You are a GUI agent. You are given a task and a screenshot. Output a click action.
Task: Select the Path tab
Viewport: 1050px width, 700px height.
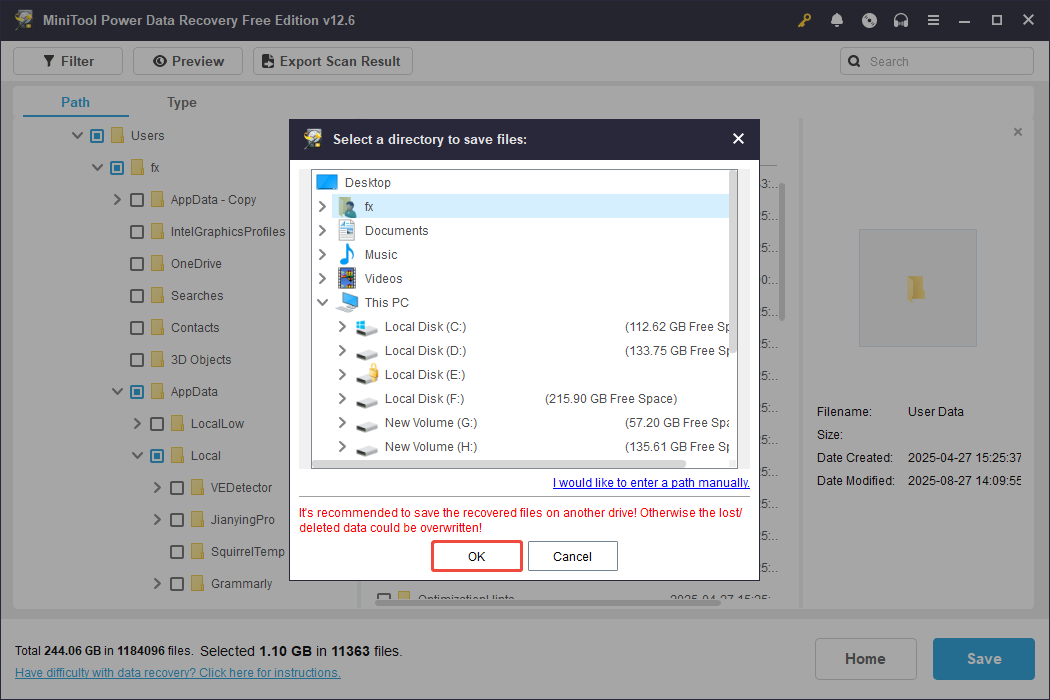tap(75, 102)
